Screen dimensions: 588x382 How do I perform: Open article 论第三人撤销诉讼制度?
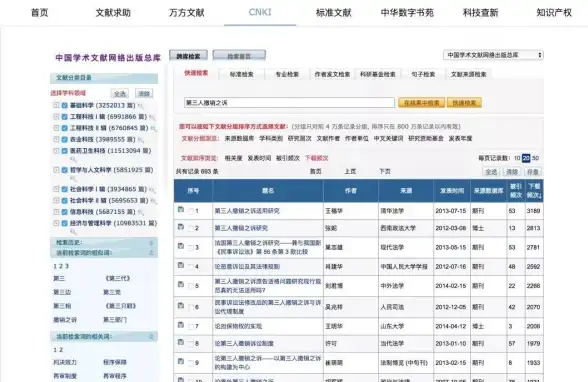(x=244, y=343)
